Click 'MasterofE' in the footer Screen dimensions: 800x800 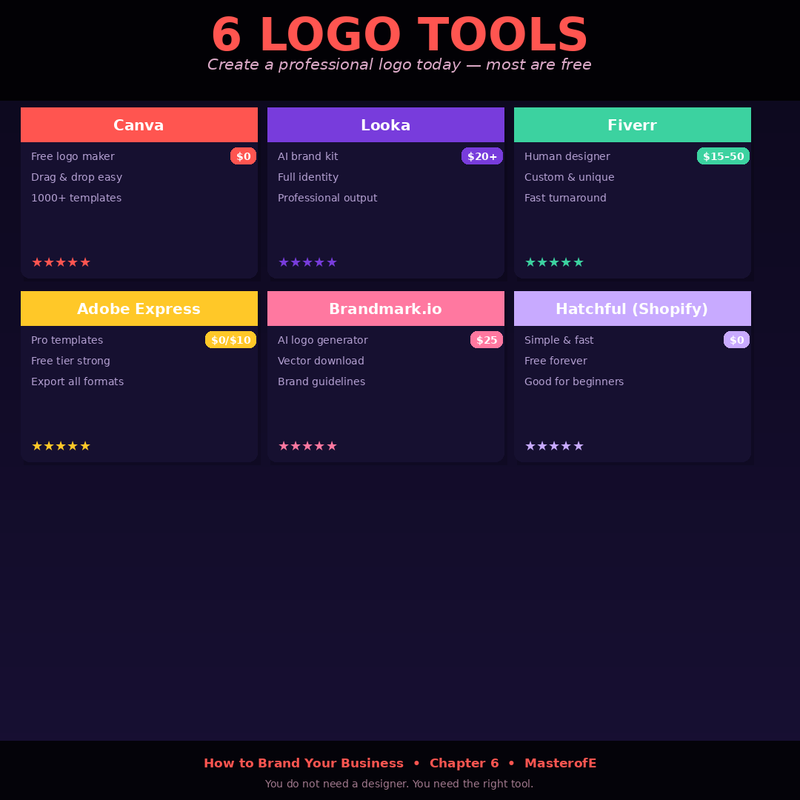560,763
